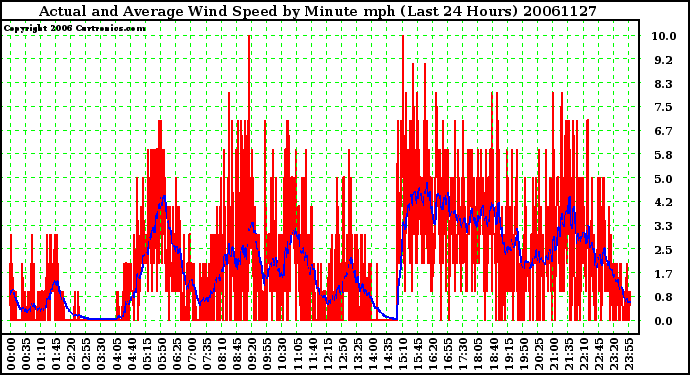
Task: Click the Copyright 2006 Cartronics.com notice
Action: [x=75, y=29]
